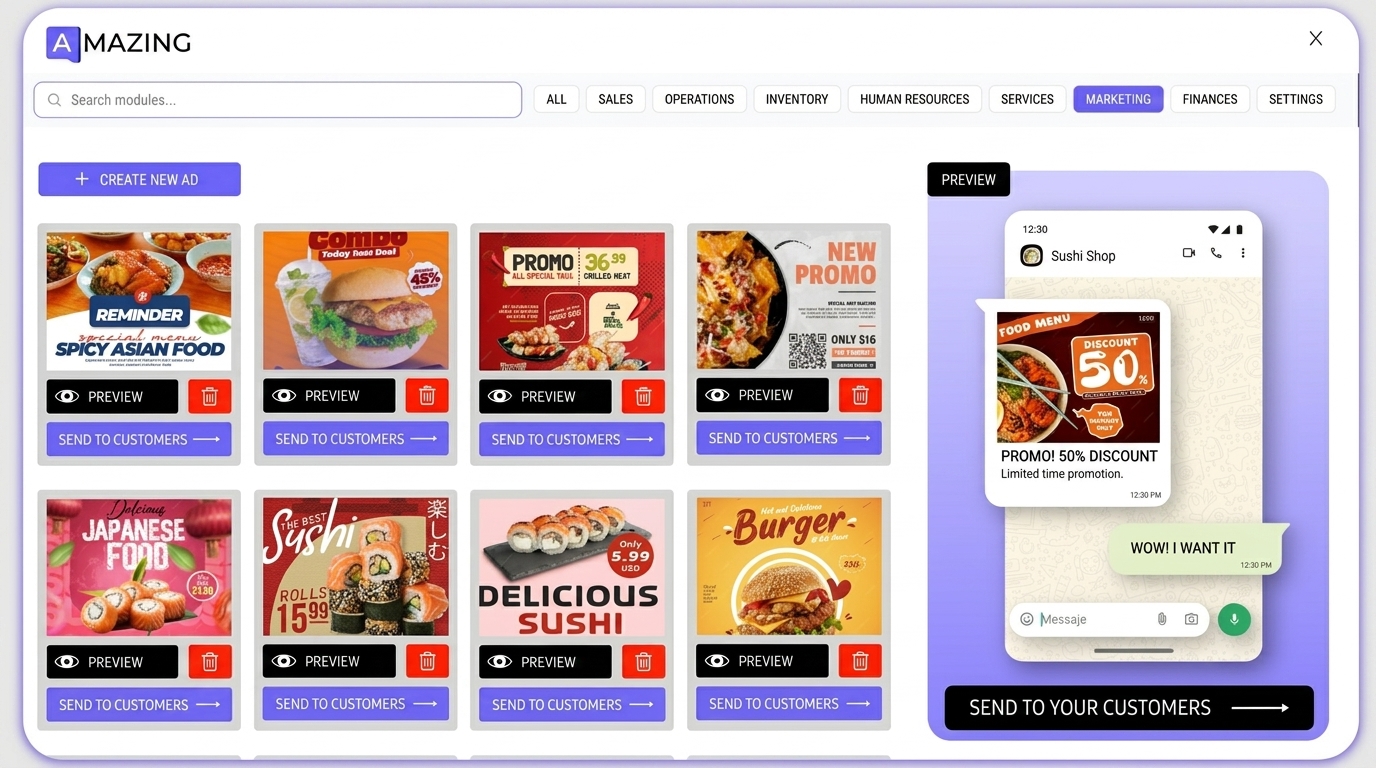
Task: Go to the INVENTORY tab
Action: click(x=797, y=99)
